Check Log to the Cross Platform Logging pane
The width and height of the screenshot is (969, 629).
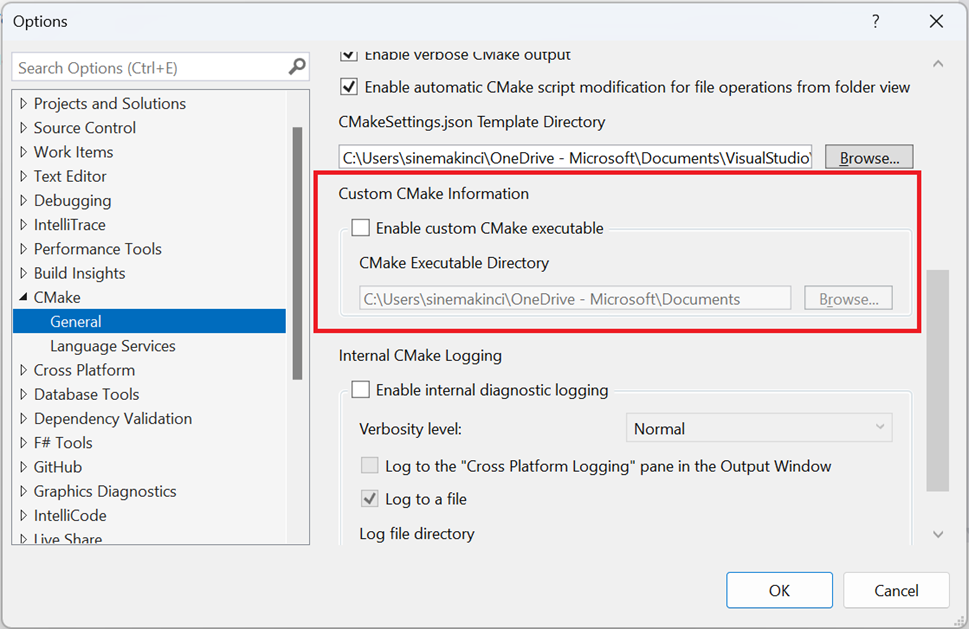(371, 465)
